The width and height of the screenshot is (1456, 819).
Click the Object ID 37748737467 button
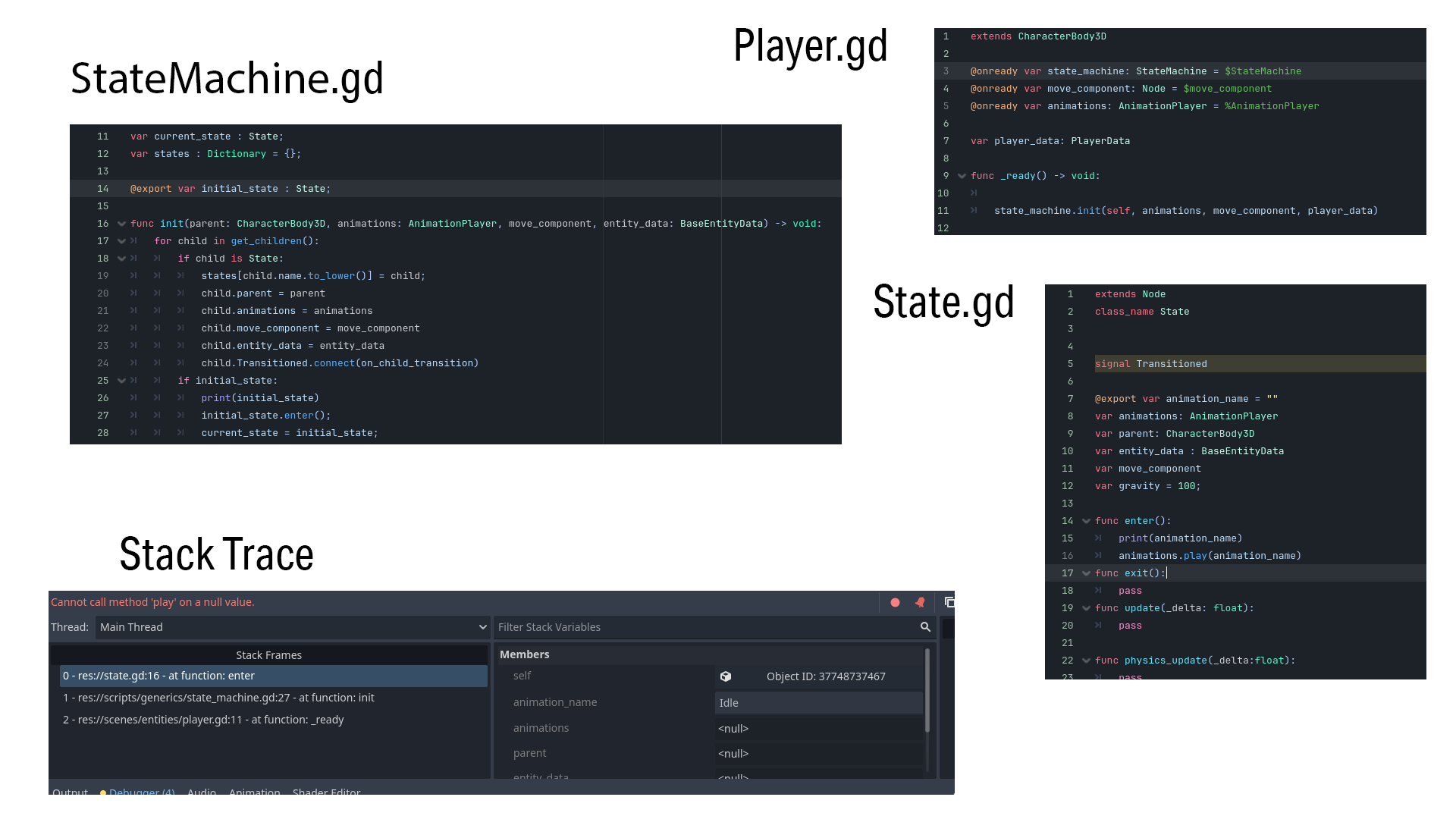pos(819,676)
